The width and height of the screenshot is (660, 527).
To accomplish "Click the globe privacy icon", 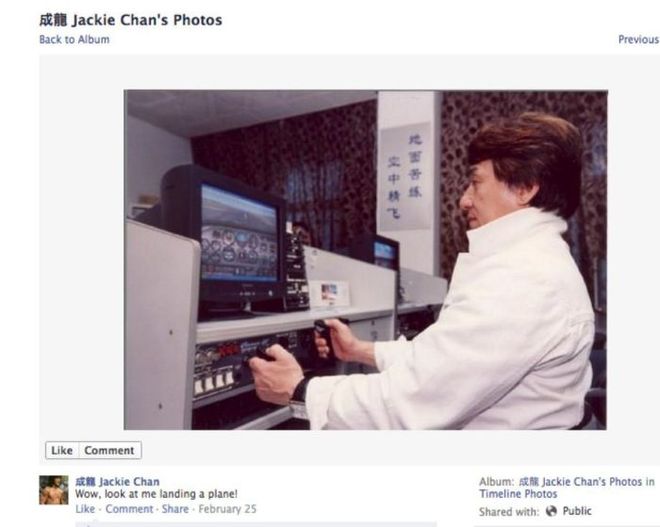I will (551, 511).
